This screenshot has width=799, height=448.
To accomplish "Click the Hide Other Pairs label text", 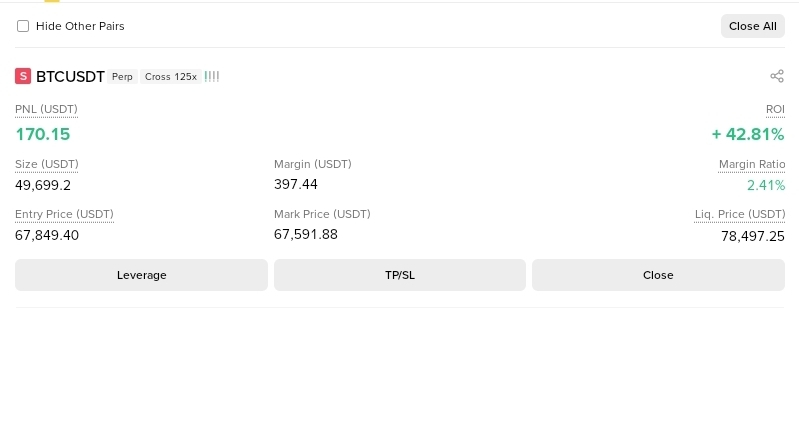I will point(80,26).
